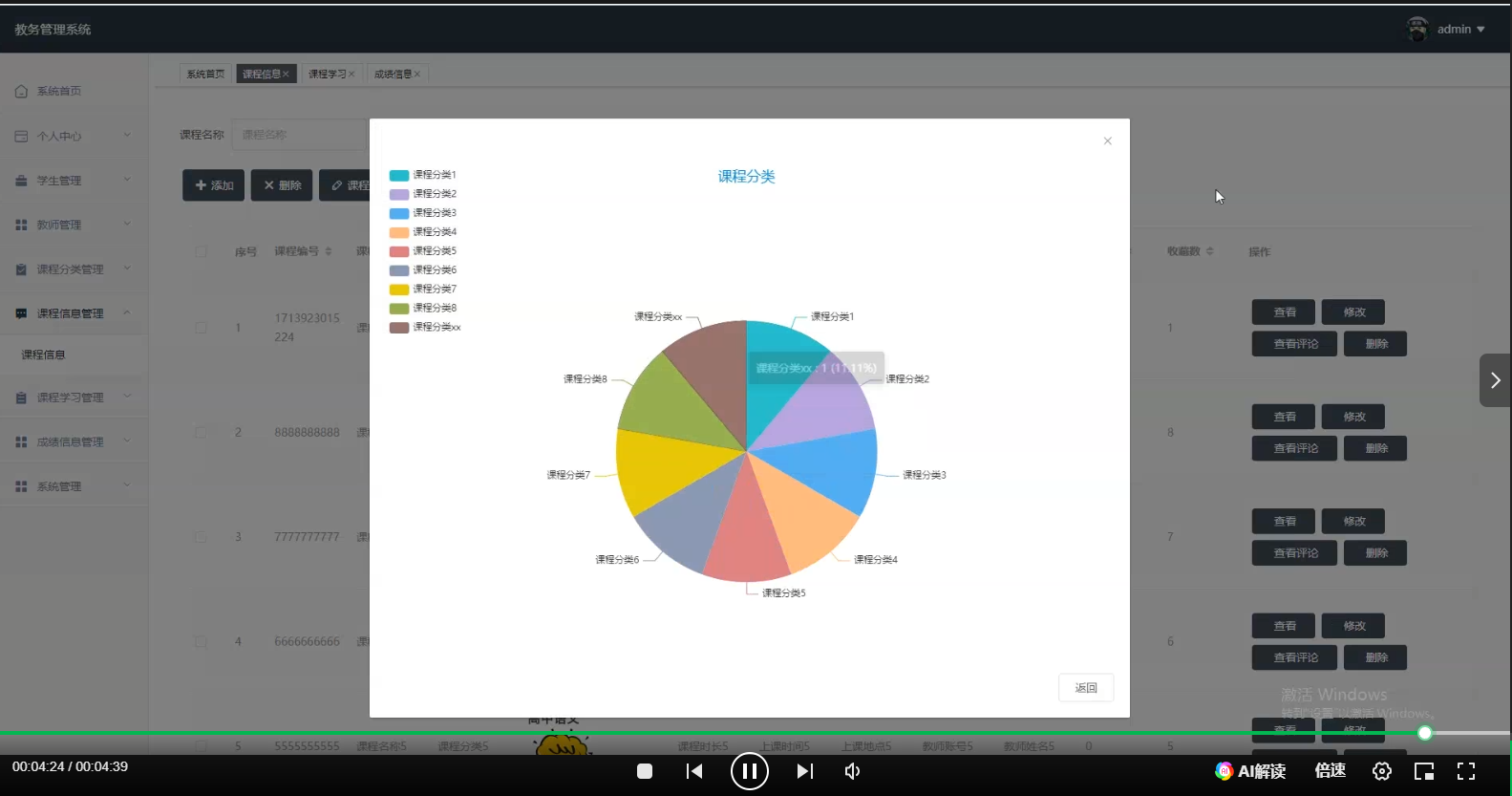Close the 课程分类 chart dialog with X

(1108, 141)
